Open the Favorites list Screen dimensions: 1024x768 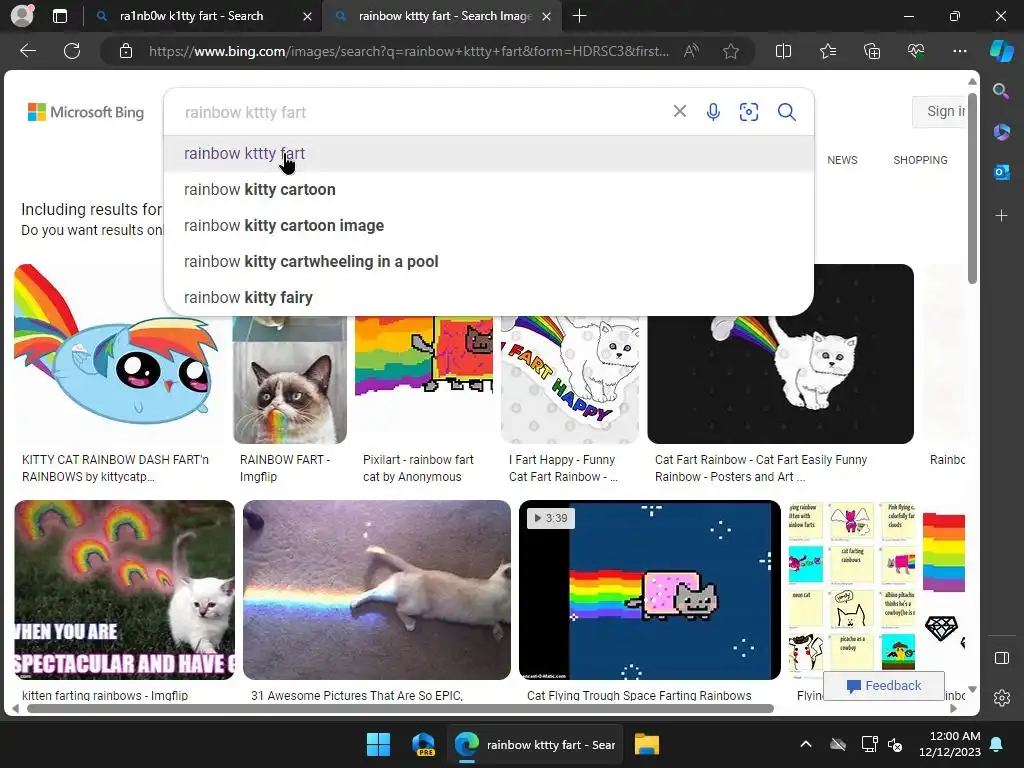827,51
